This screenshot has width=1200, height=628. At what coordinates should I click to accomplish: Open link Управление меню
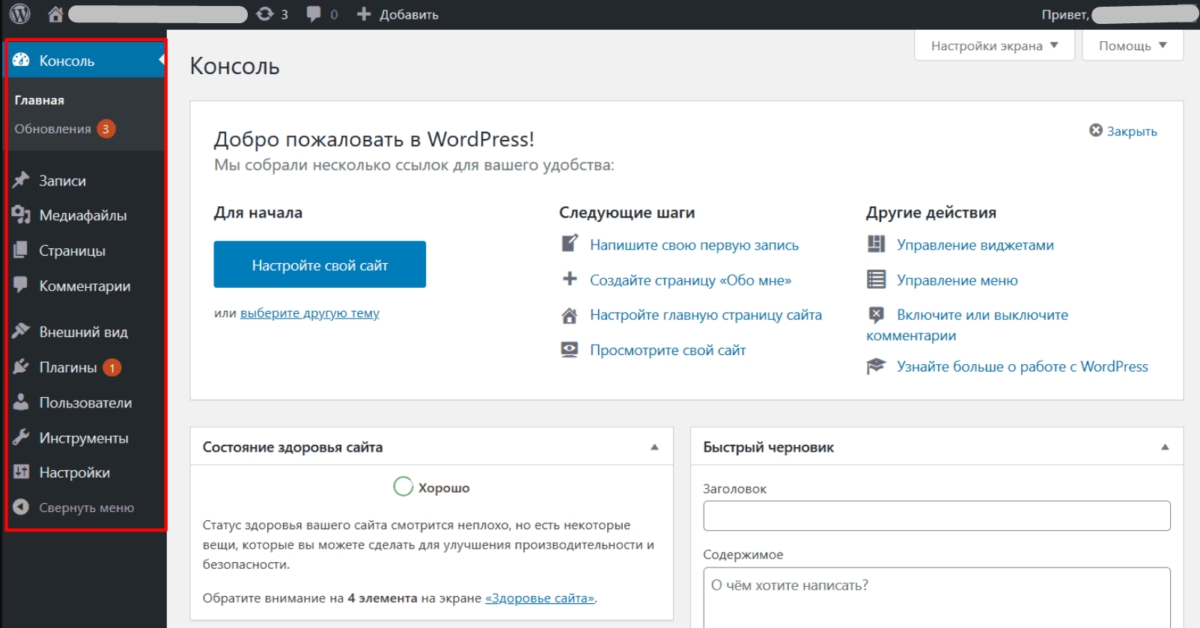pyautogui.click(x=957, y=280)
